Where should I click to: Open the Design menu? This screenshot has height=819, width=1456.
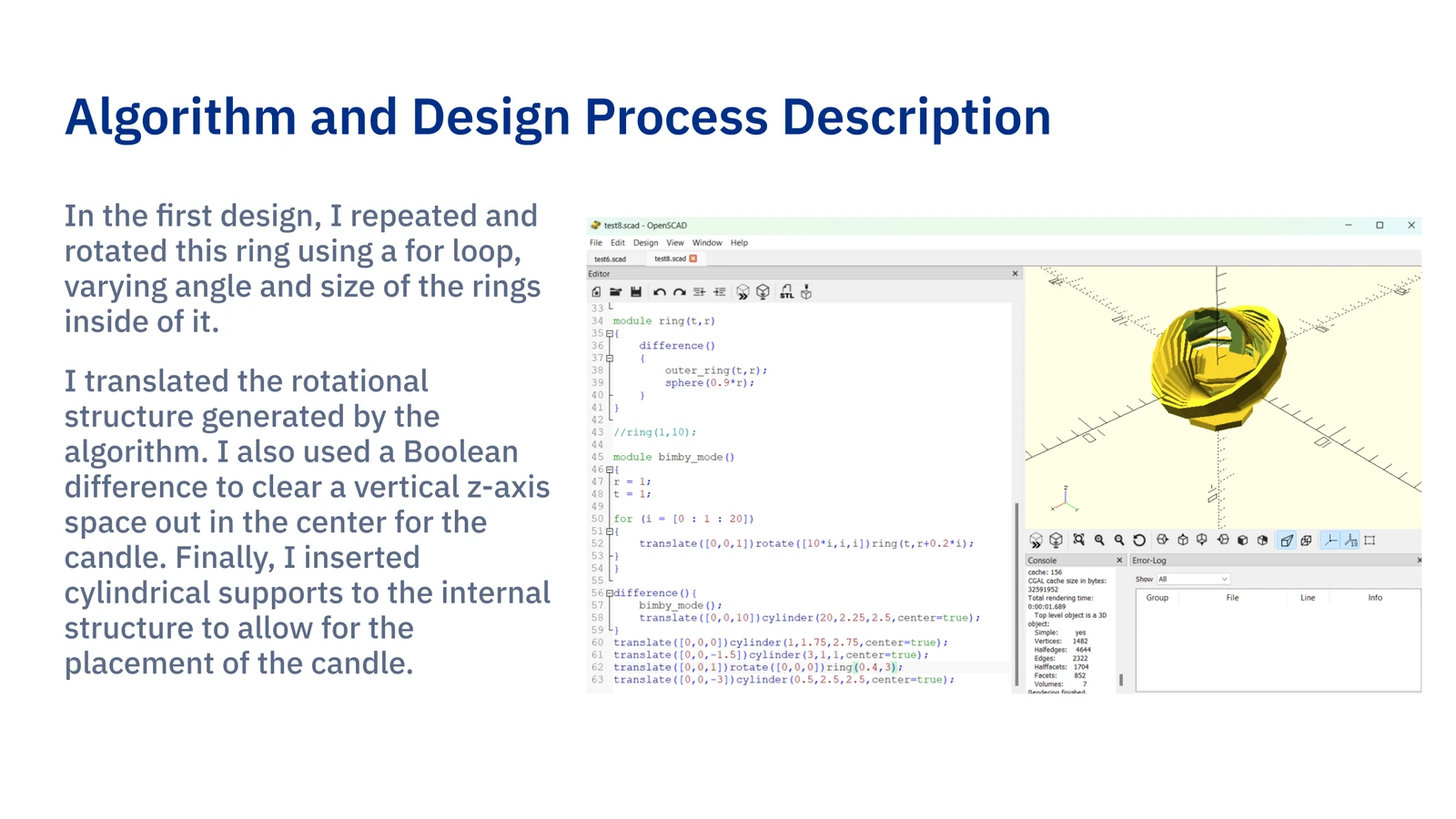click(646, 243)
